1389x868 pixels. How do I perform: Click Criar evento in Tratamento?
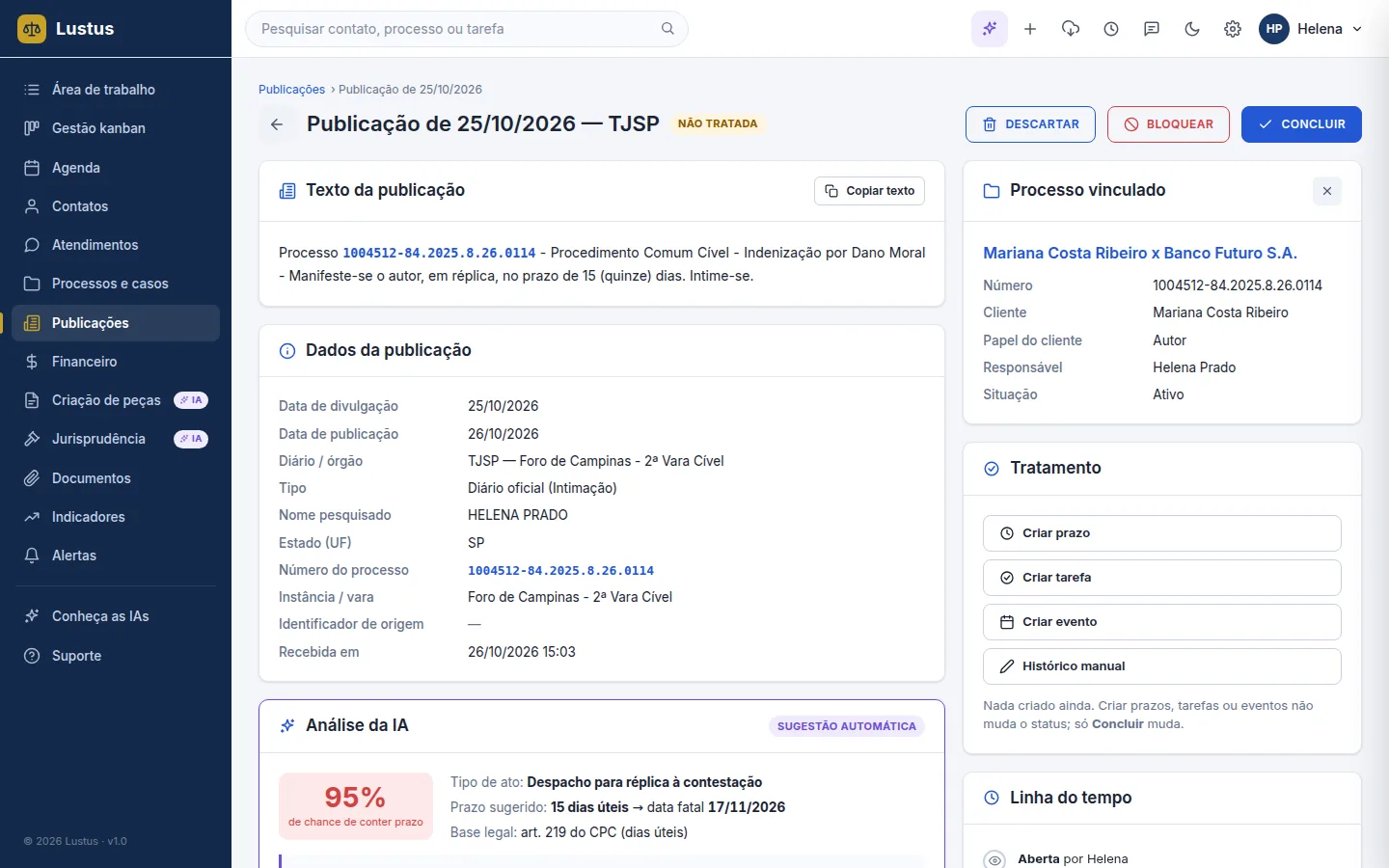(1161, 622)
